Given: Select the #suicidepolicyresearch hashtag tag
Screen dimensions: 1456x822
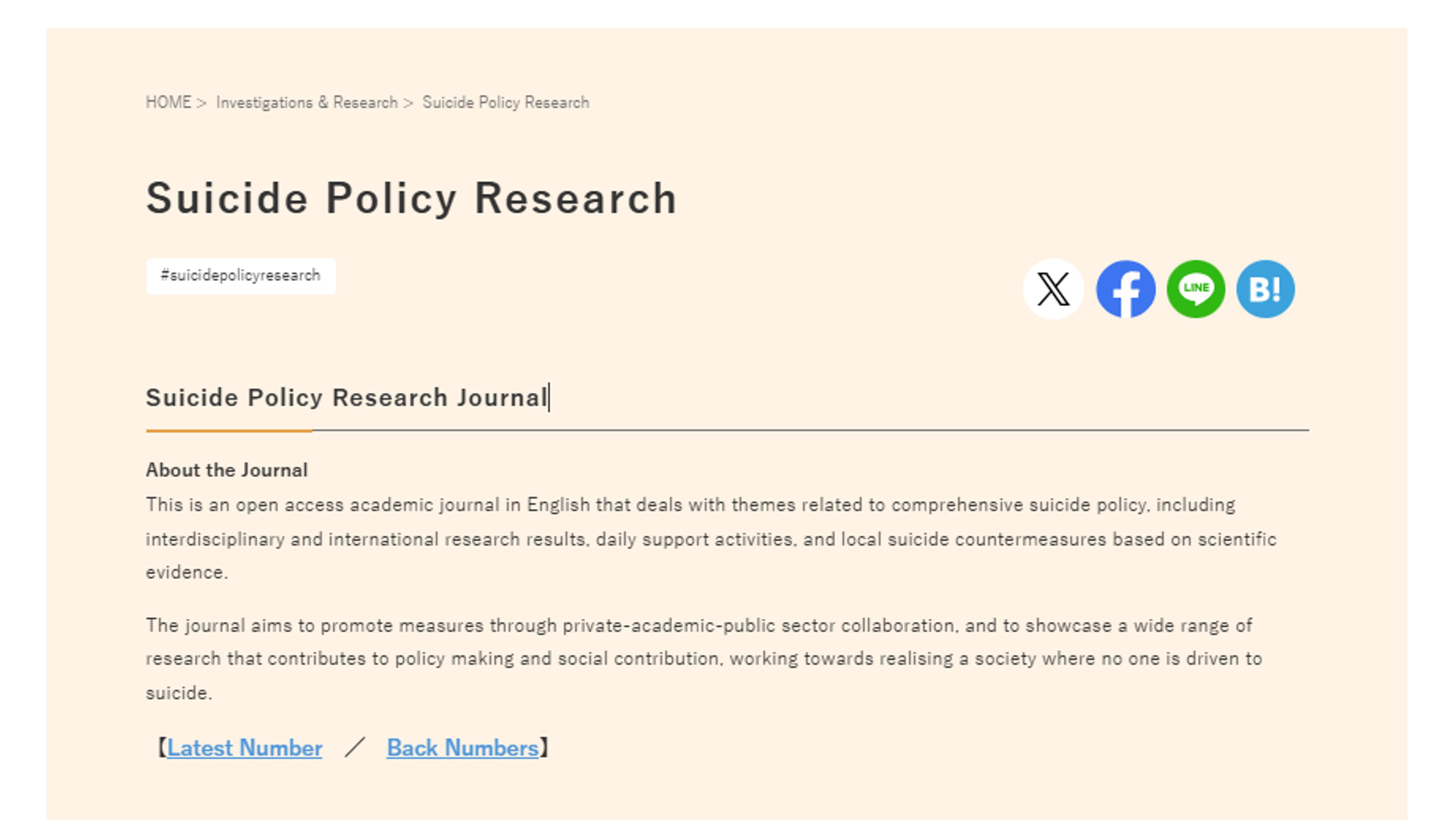Looking at the screenshot, I should click(241, 276).
